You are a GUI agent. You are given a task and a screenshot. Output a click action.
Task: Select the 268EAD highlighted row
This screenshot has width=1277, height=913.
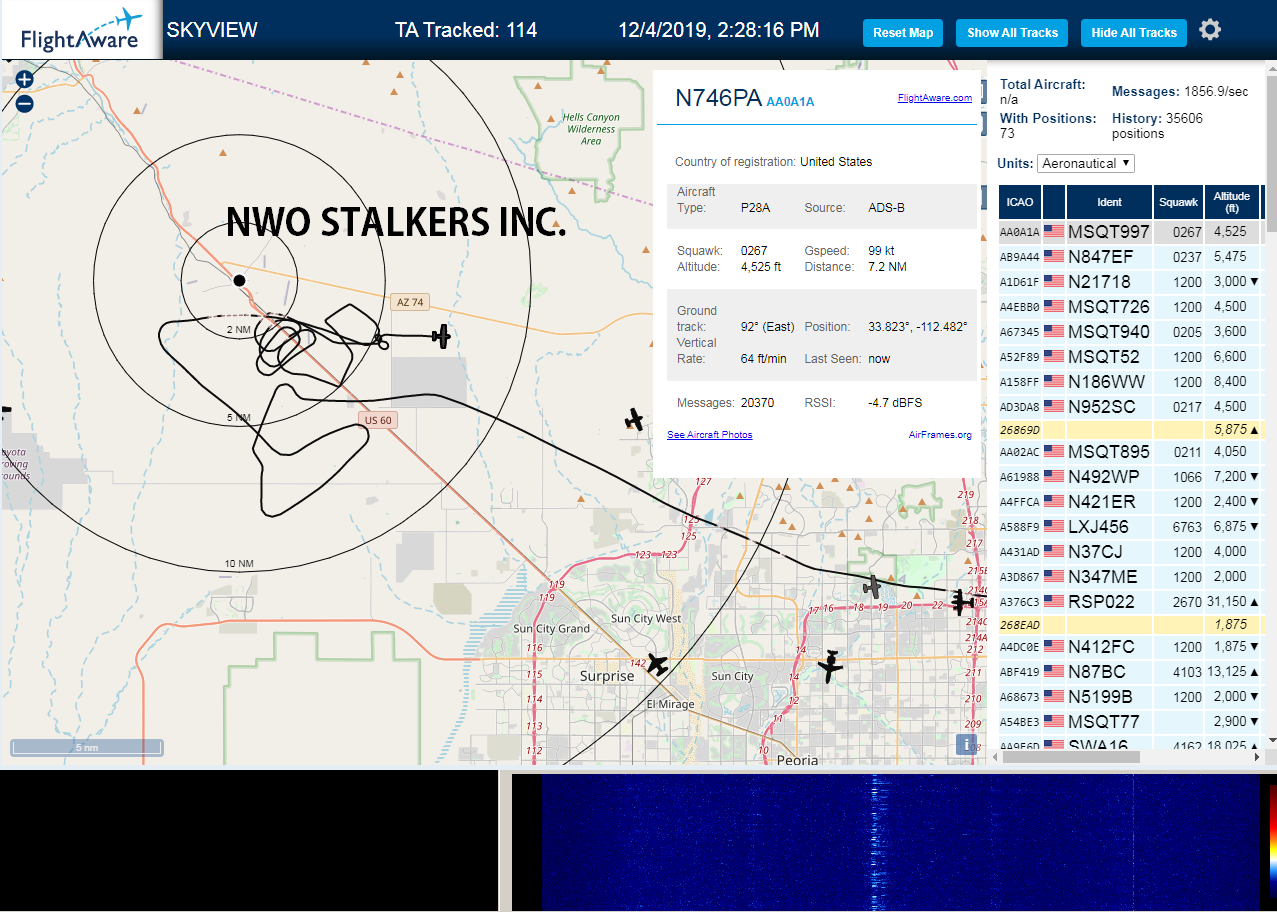click(x=1130, y=625)
